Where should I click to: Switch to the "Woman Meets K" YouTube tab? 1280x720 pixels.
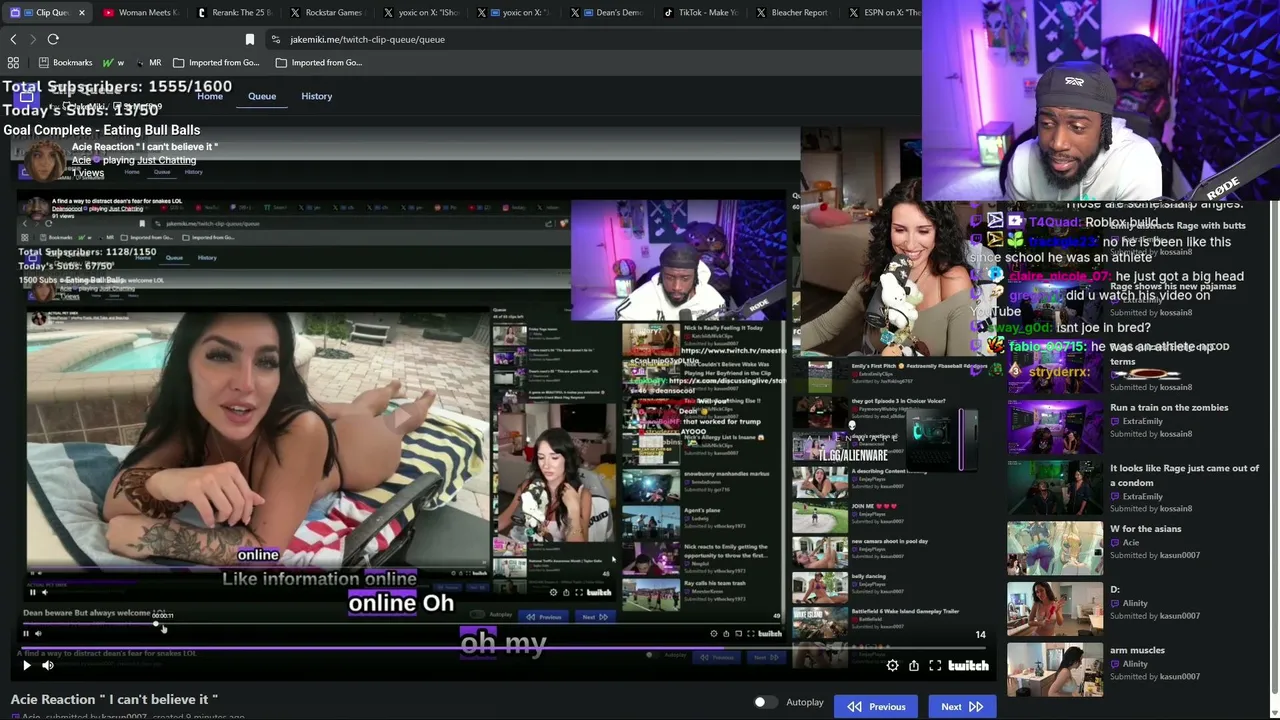(140, 13)
